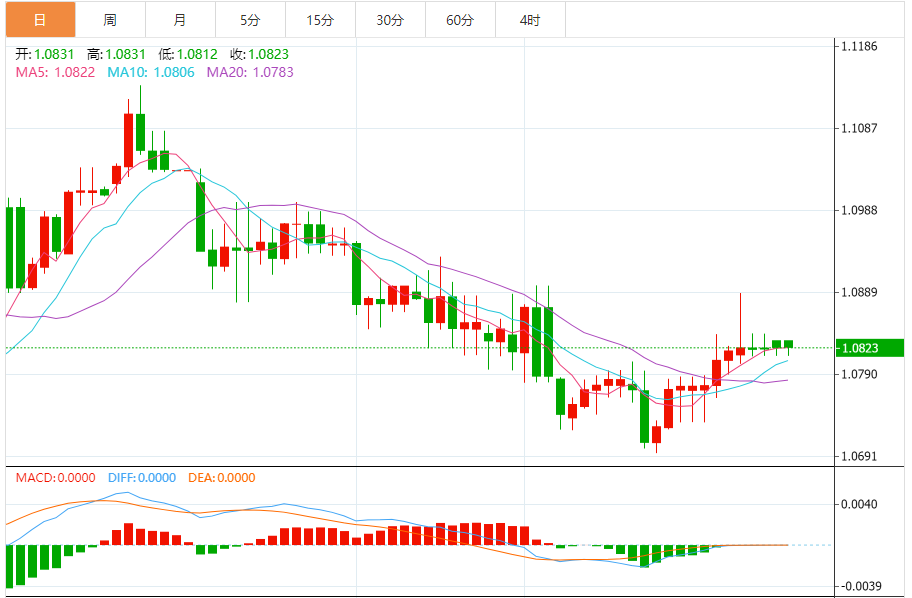Open the 60分 timeframe tab
This screenshot has height=598, width=912.
point(460,20)
